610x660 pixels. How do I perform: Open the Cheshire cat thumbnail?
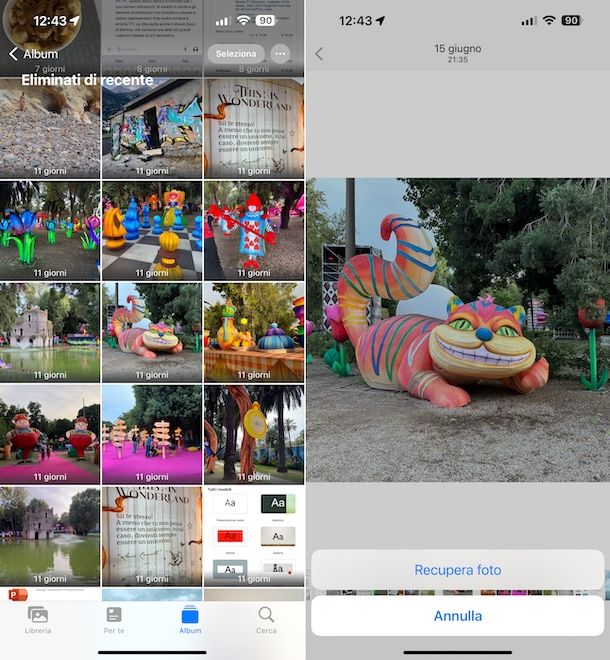click(152, 333)
